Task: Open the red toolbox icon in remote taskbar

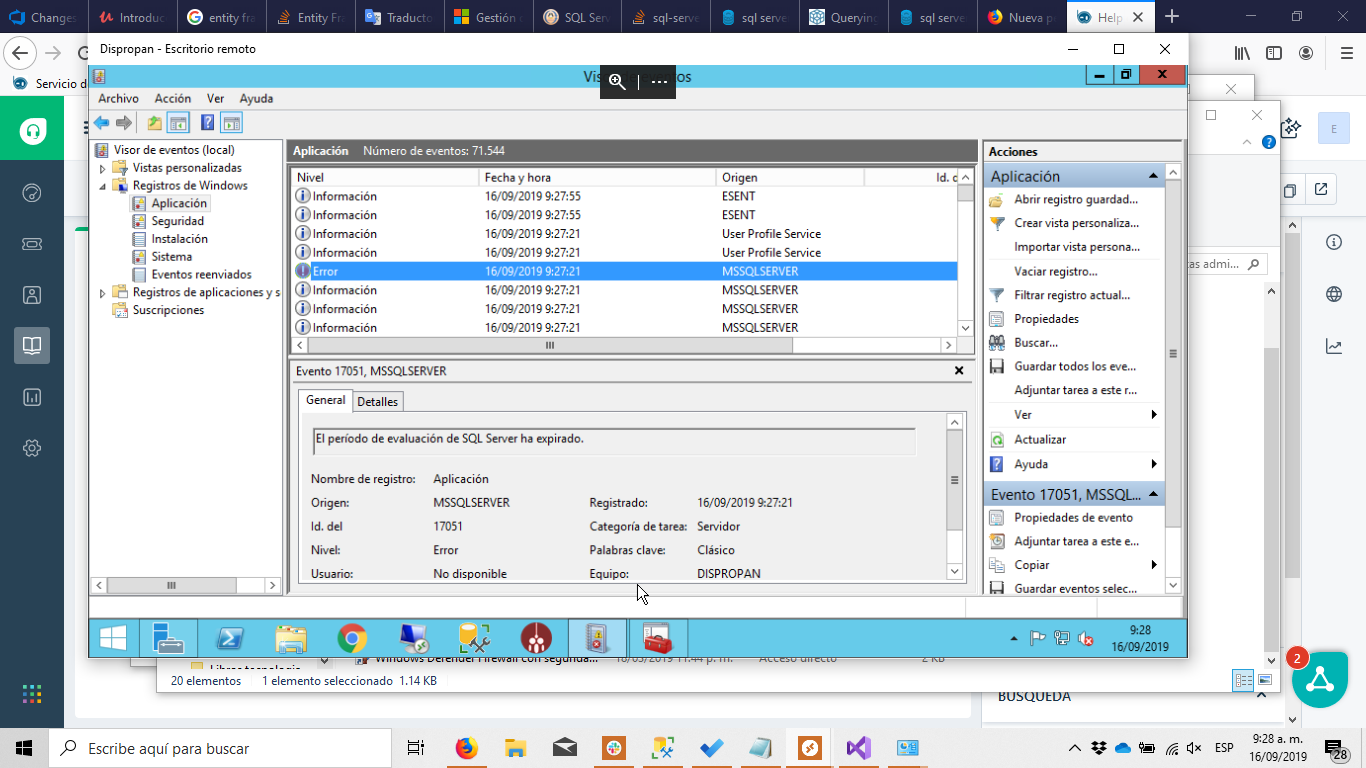Action: pos(658,638)
